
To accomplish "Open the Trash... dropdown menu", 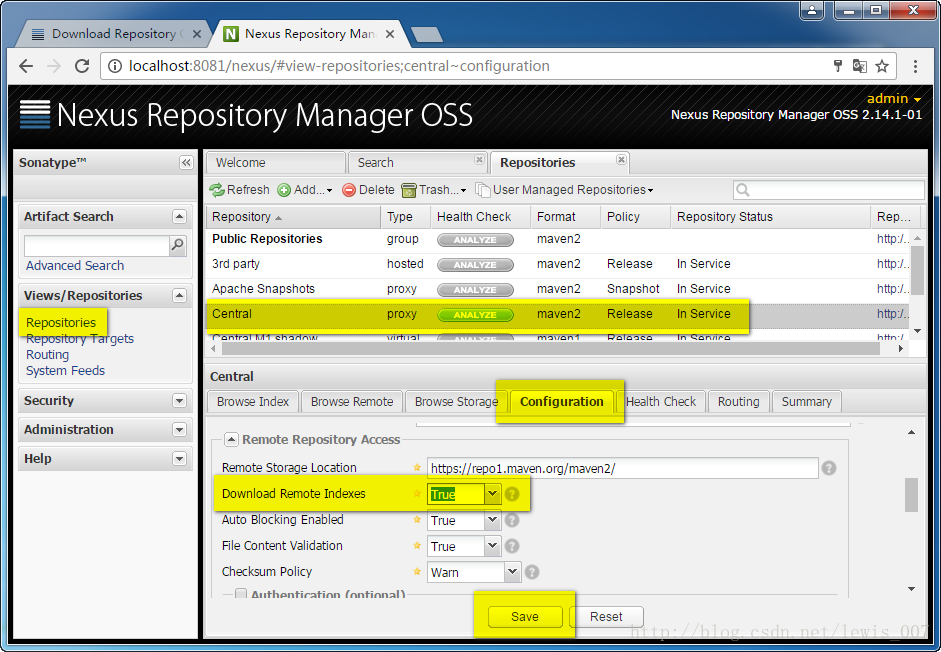I will pos(434,190).
